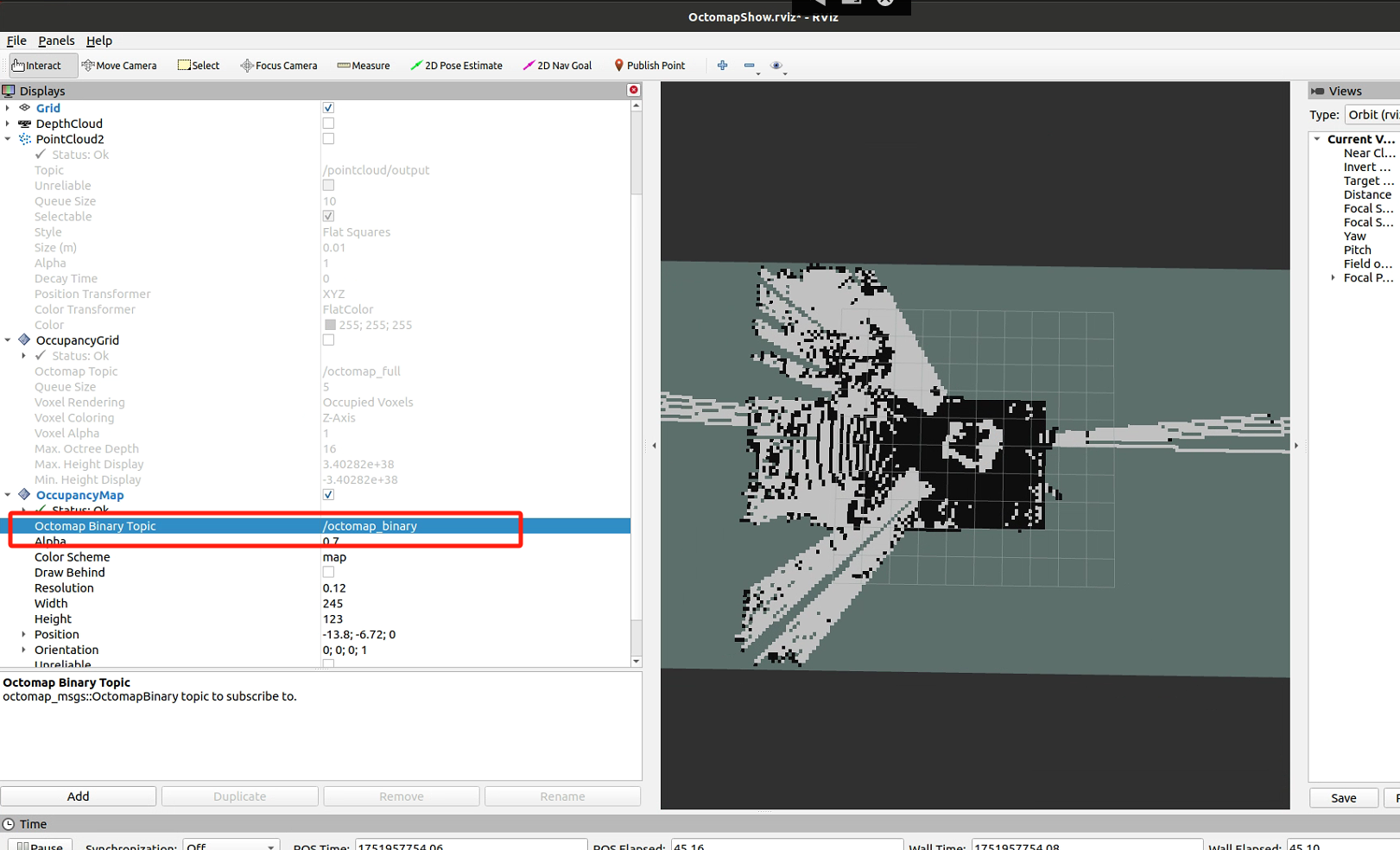Open the File menu
The width and height of the screenshot is (1400, 850).
(16, 41)
